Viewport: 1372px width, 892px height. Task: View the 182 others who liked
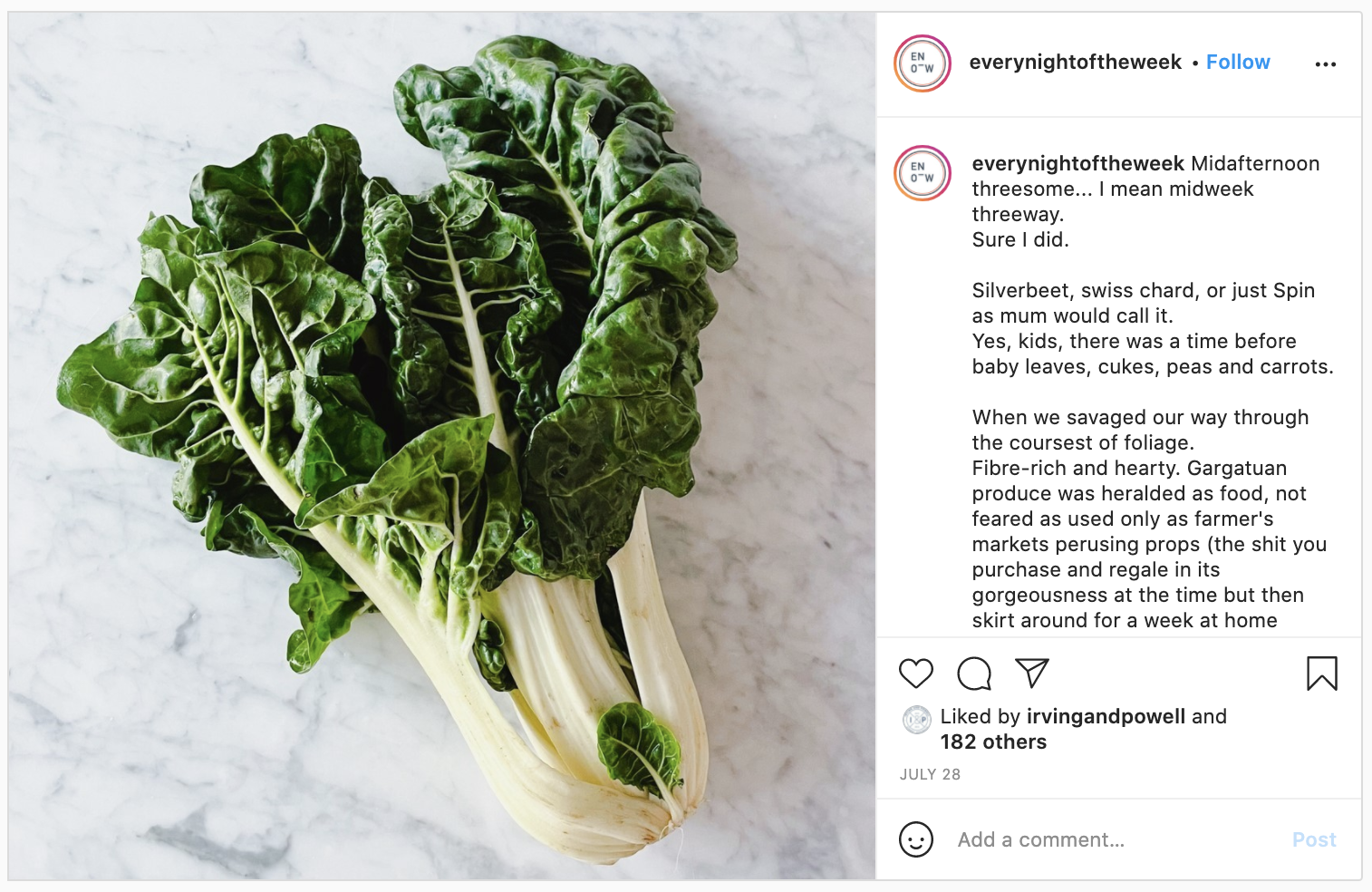point(993,742)
